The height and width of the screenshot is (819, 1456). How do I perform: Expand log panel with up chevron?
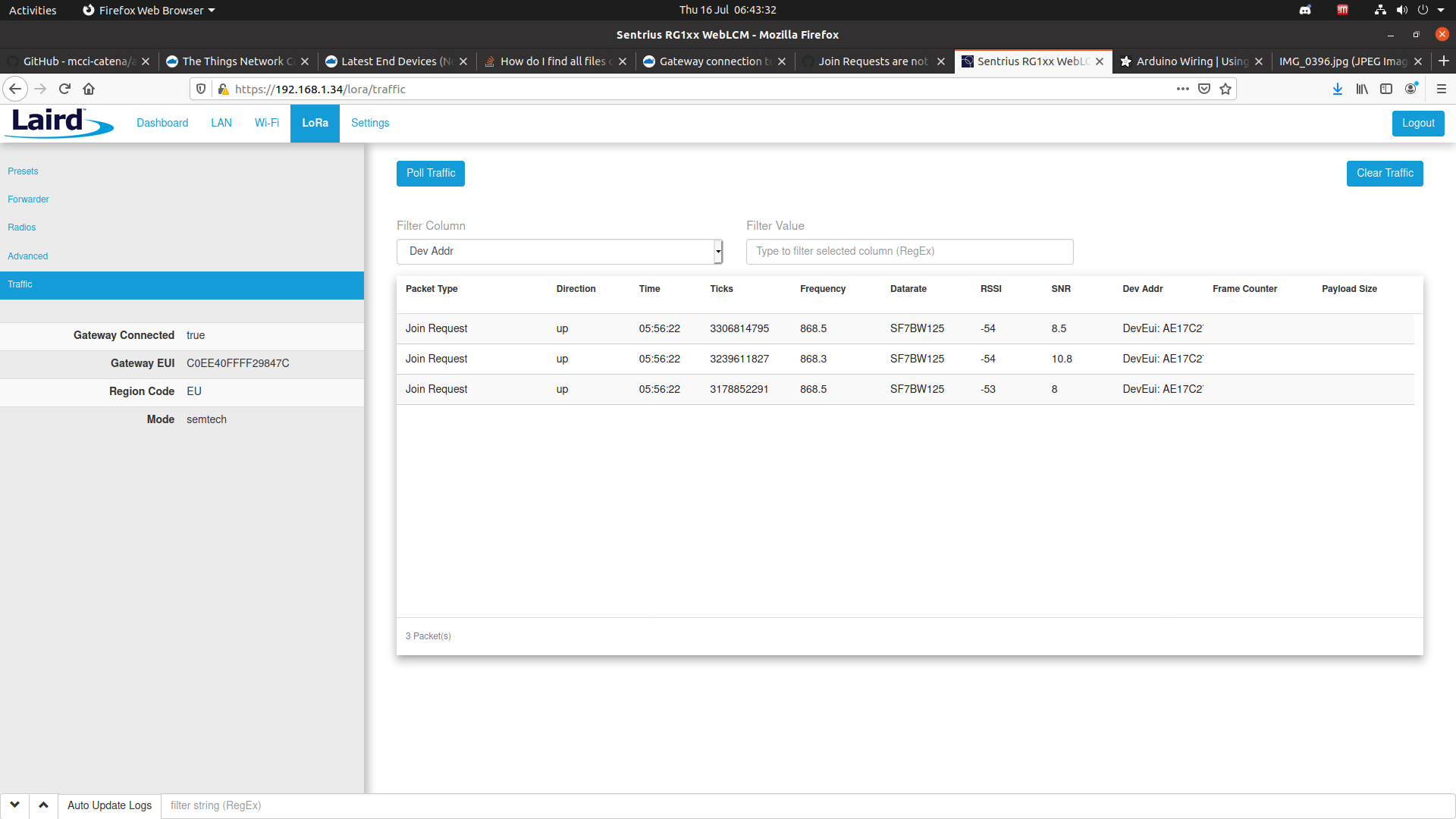pyautogui.click(x=43, y=805)
